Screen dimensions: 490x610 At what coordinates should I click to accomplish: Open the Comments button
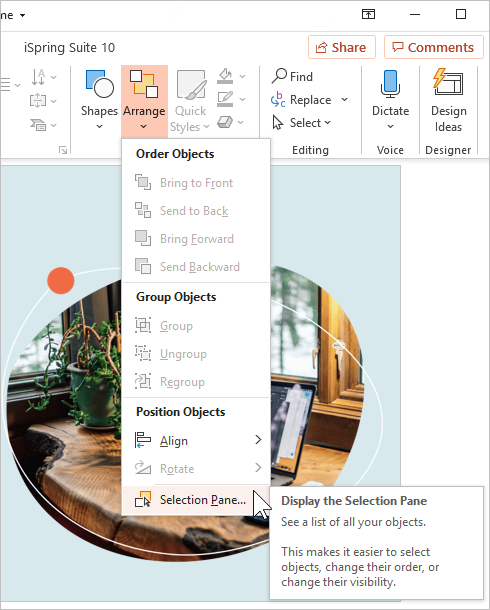click(x=434, y=47)
